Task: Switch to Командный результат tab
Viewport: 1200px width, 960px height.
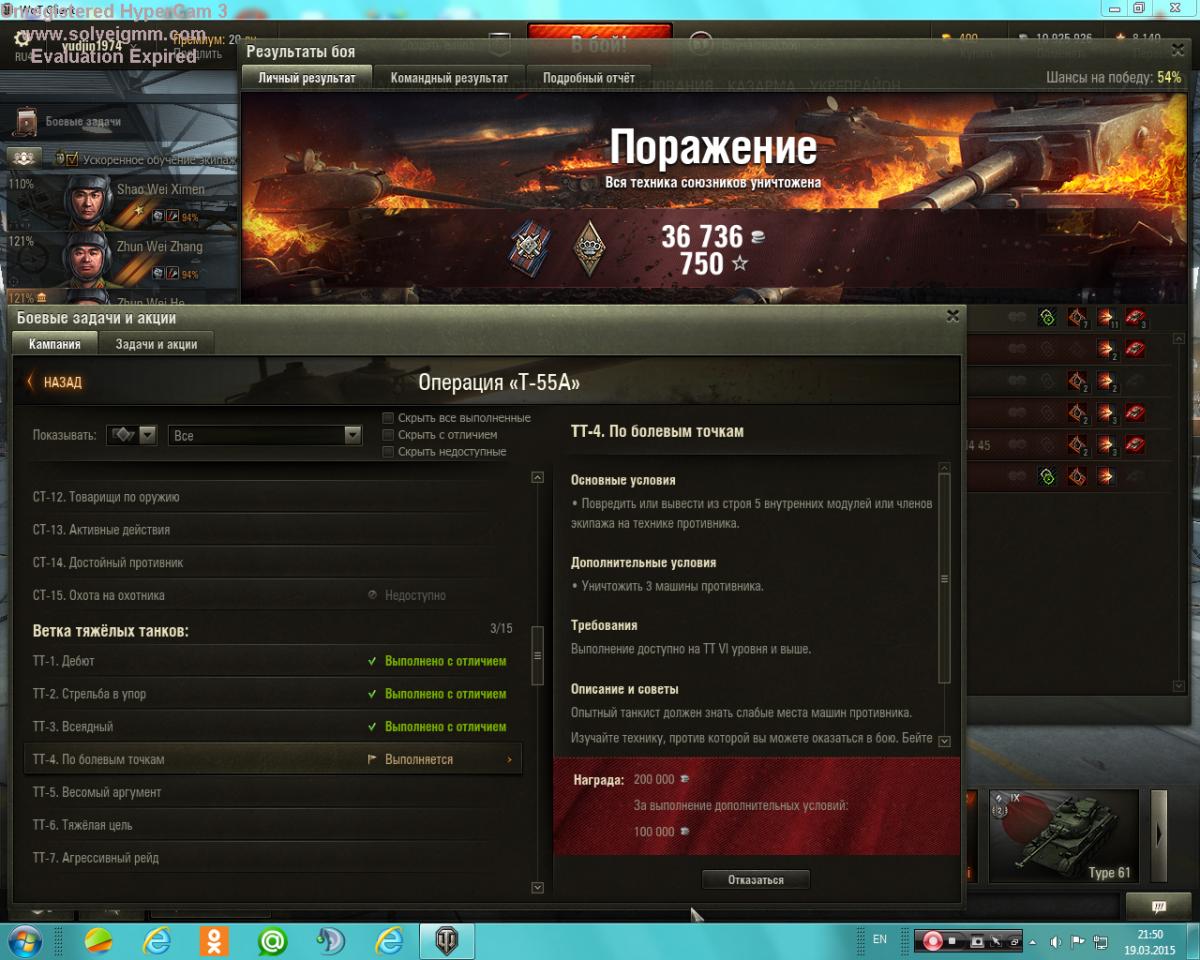Action: point(449,78)
